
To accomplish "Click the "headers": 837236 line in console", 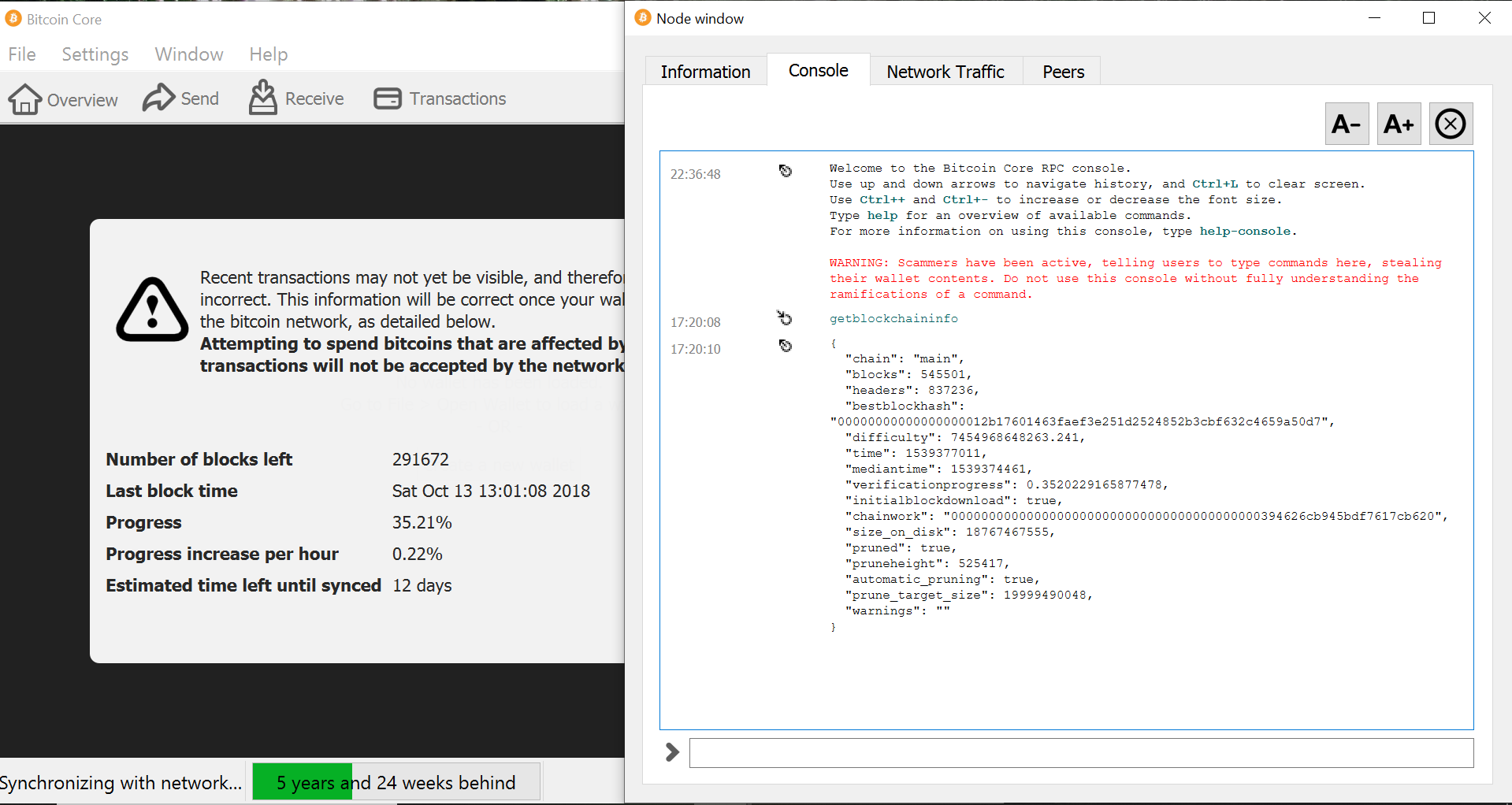I will click(912, 390).
